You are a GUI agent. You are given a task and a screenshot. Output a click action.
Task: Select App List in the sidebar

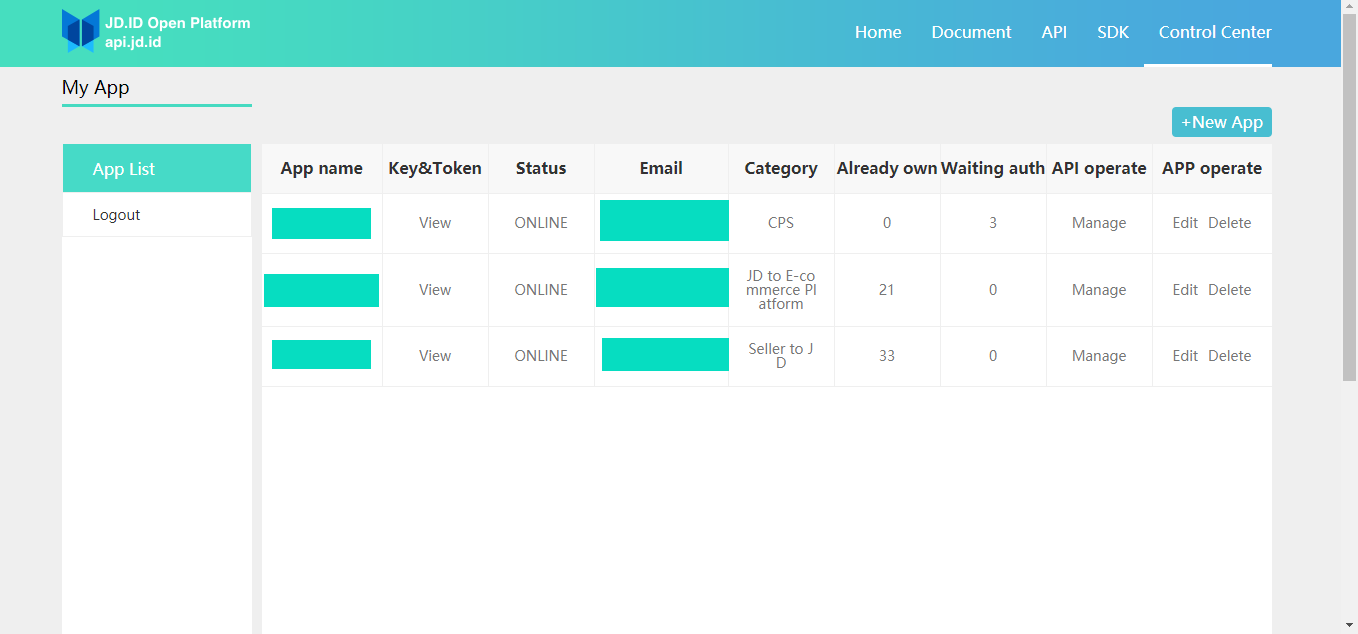(x=157, y=169)
